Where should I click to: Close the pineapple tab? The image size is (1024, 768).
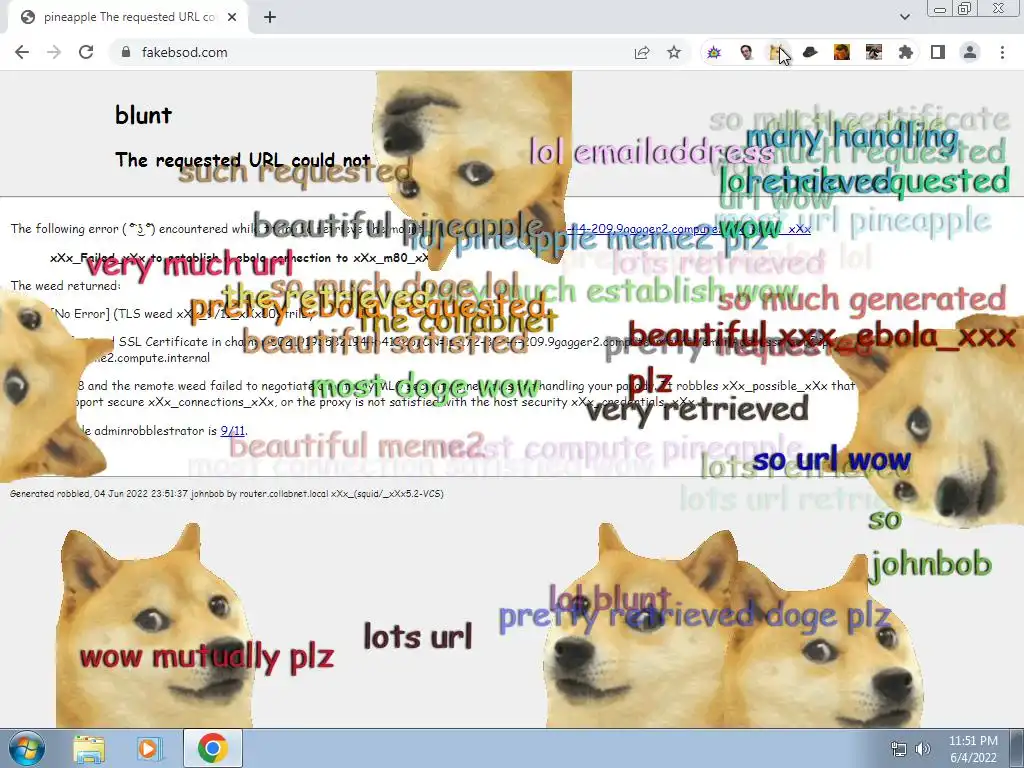(232, 18)
